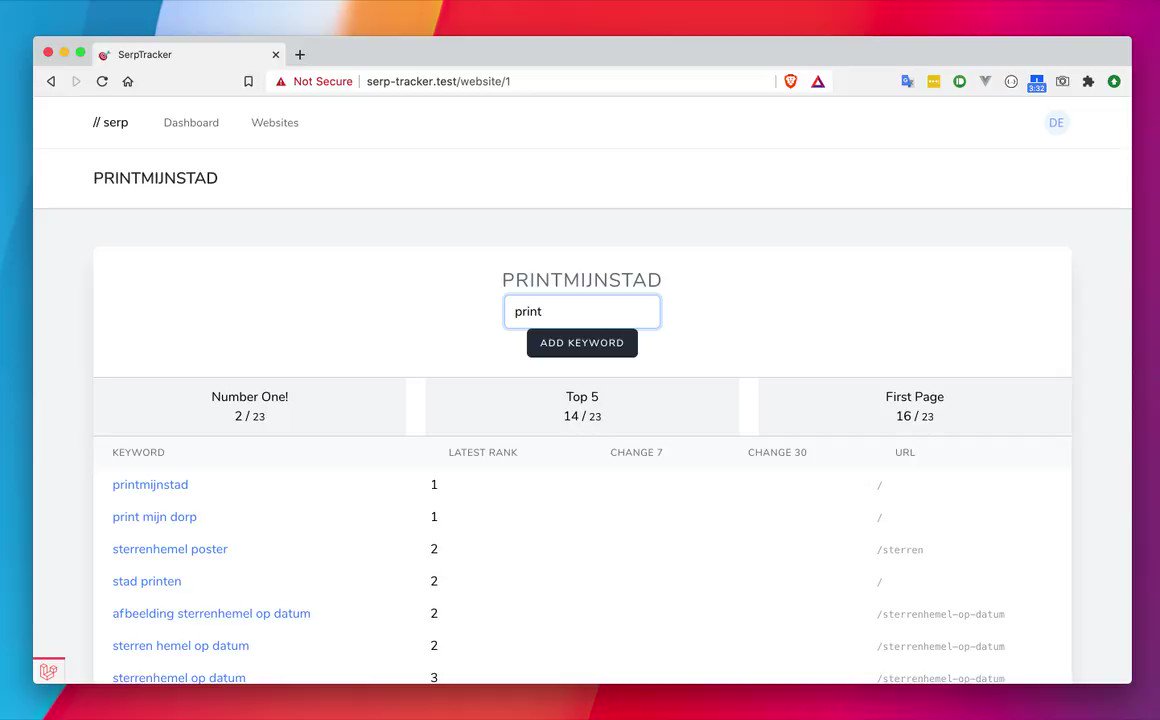Click the browser forward arrow
This screenshot has height=720, width=1160.
[76, 81]
